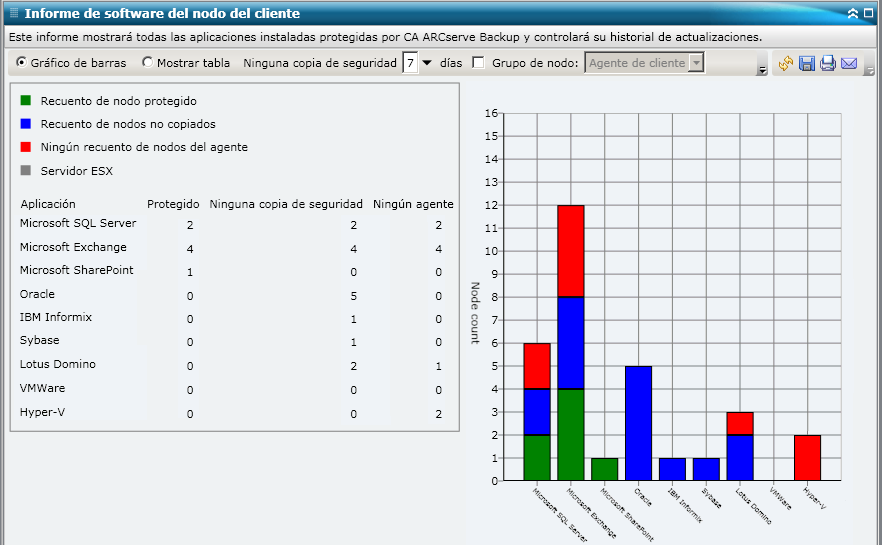Click the Aplicación column header
The image size is (882, 545).
[48, 204]
